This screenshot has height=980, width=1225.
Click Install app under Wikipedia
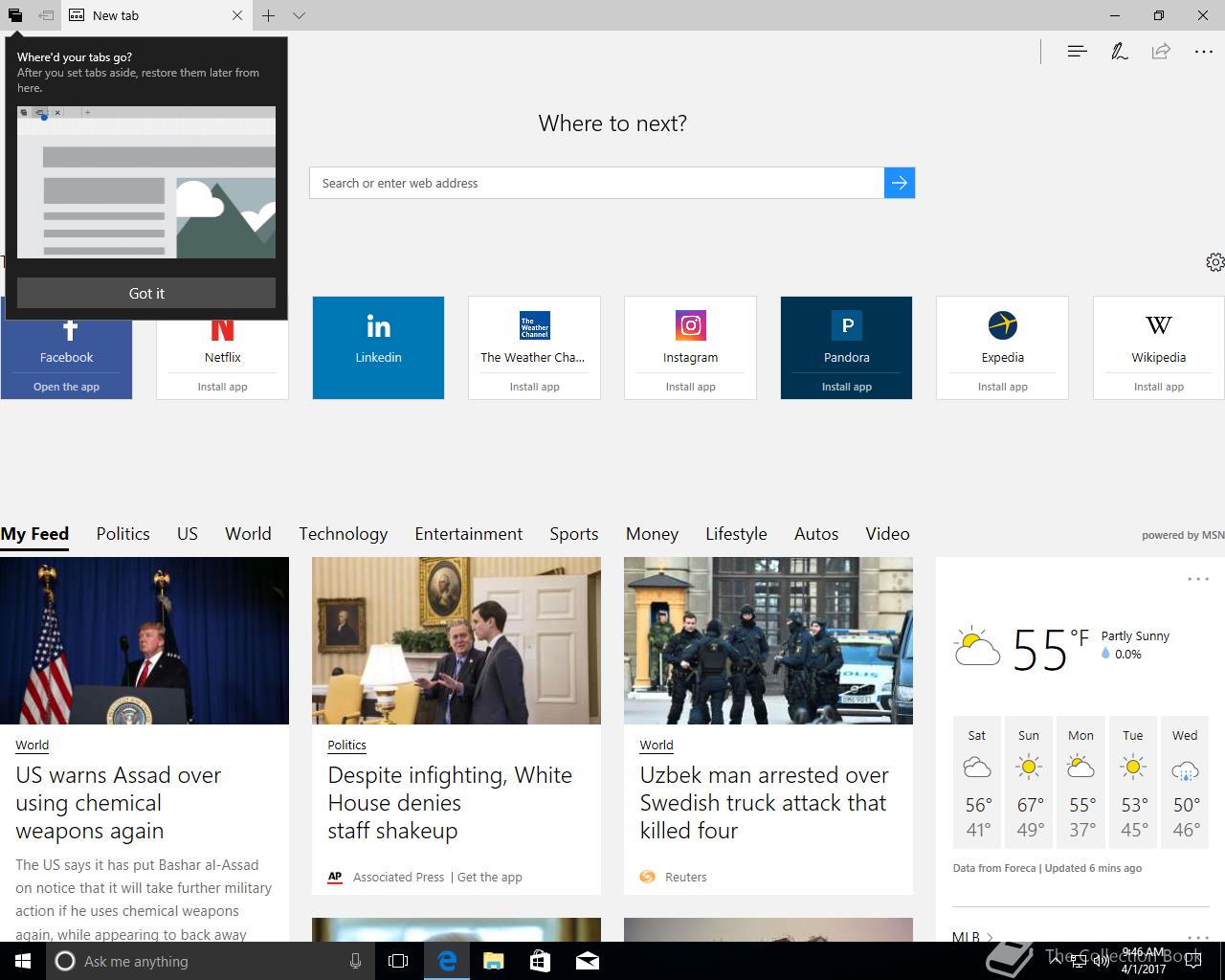(1158, 387)
